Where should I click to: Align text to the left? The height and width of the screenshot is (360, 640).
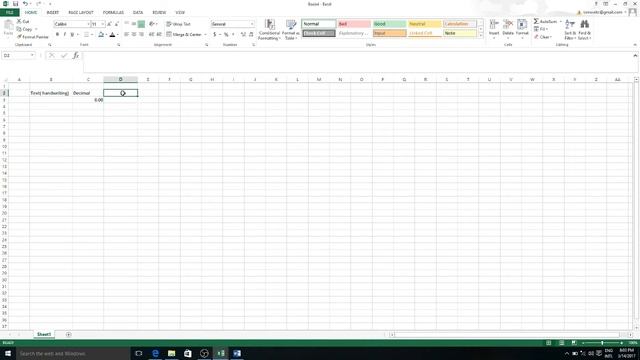[x=127, y=35]
